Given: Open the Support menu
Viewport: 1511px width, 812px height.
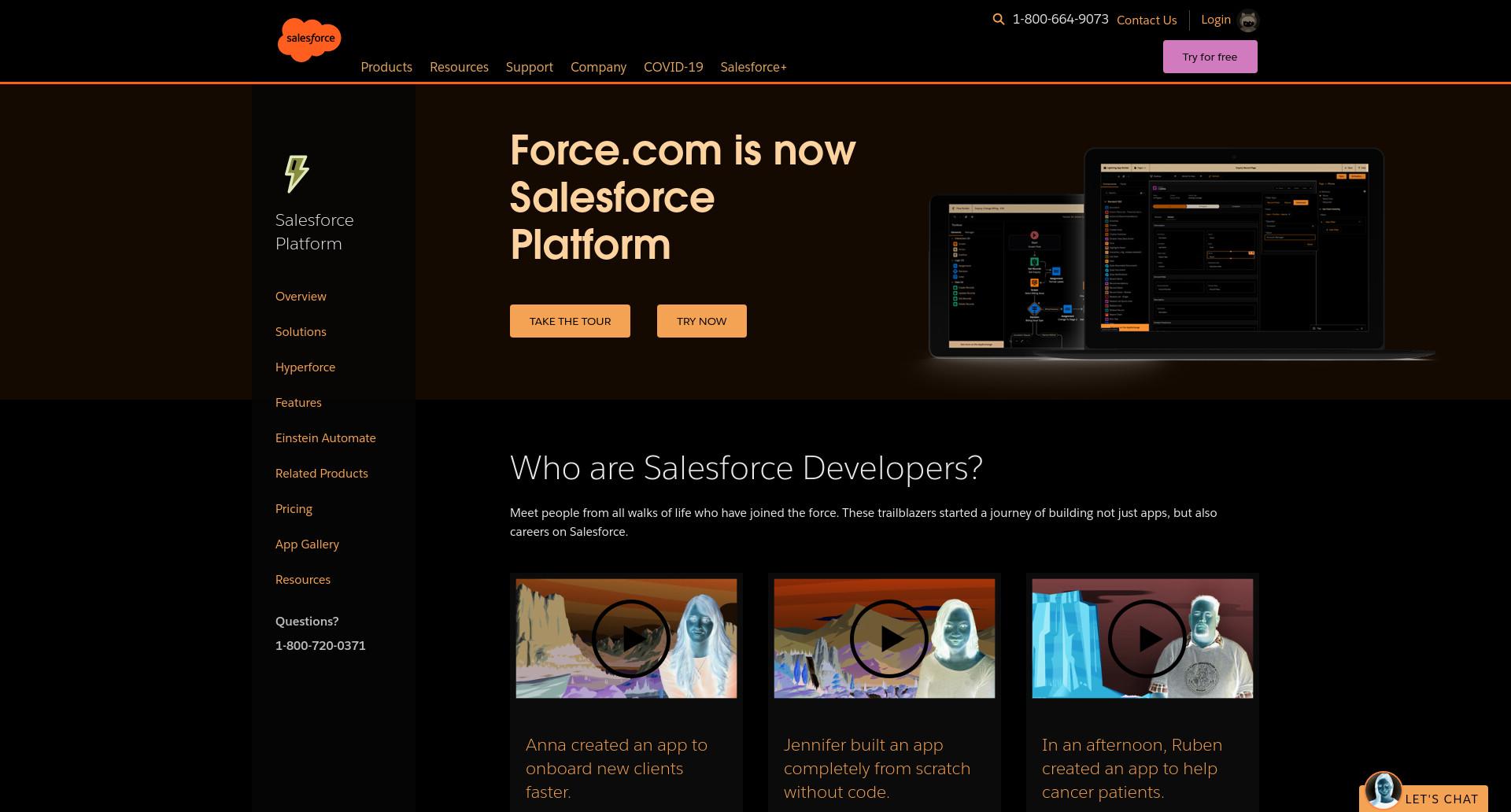Looking at the screenshot, I should (530, 67).
